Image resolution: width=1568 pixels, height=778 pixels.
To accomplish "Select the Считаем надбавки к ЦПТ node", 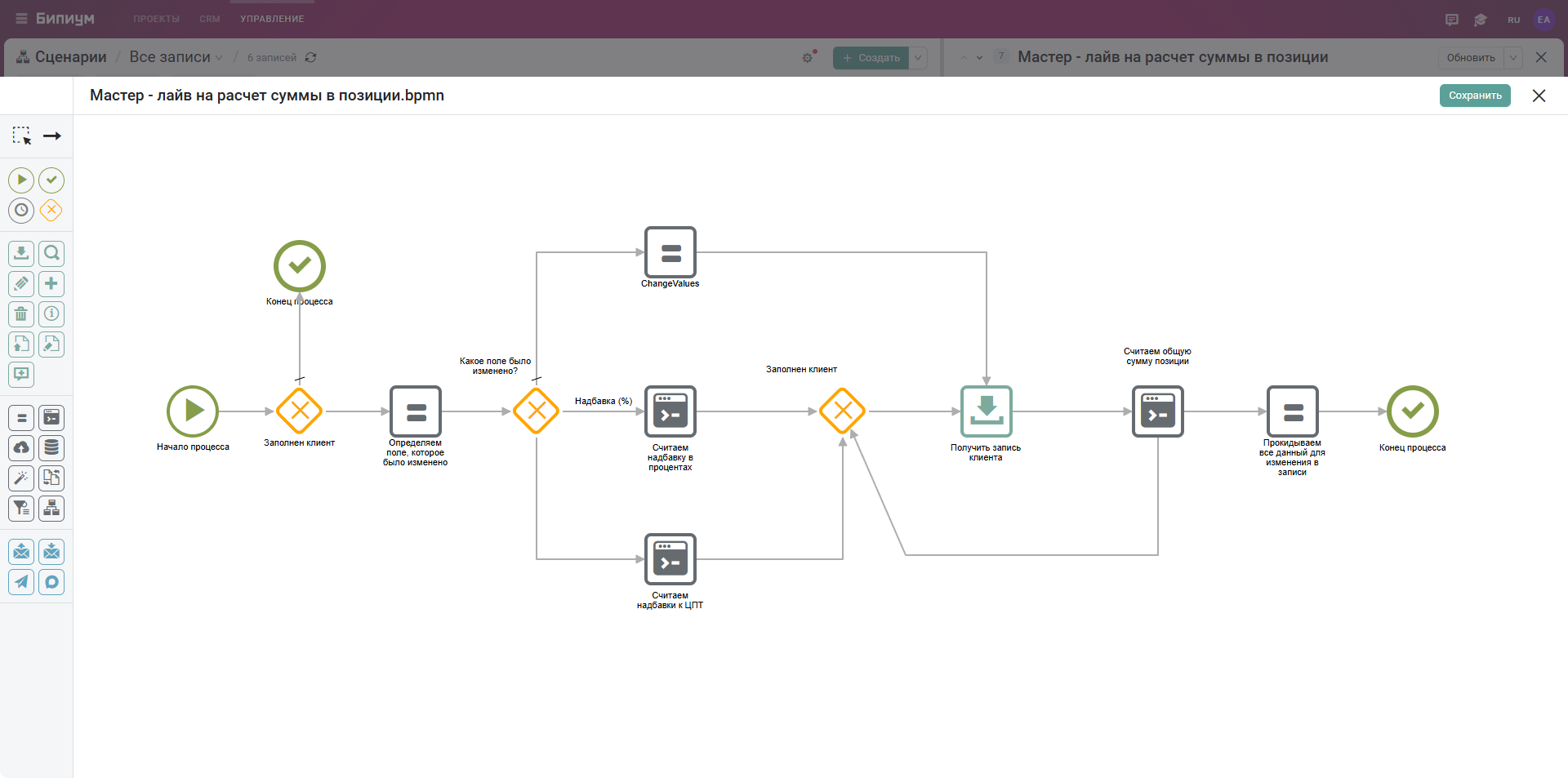I will tap(670, 559).
